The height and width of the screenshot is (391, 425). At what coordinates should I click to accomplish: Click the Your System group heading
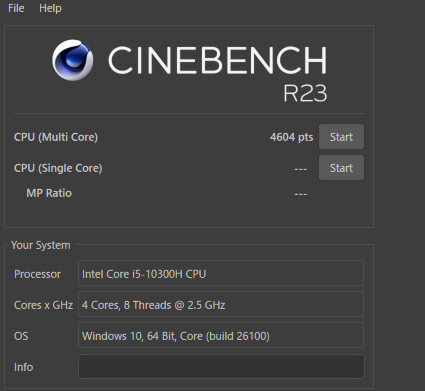[x=41, y=245]
